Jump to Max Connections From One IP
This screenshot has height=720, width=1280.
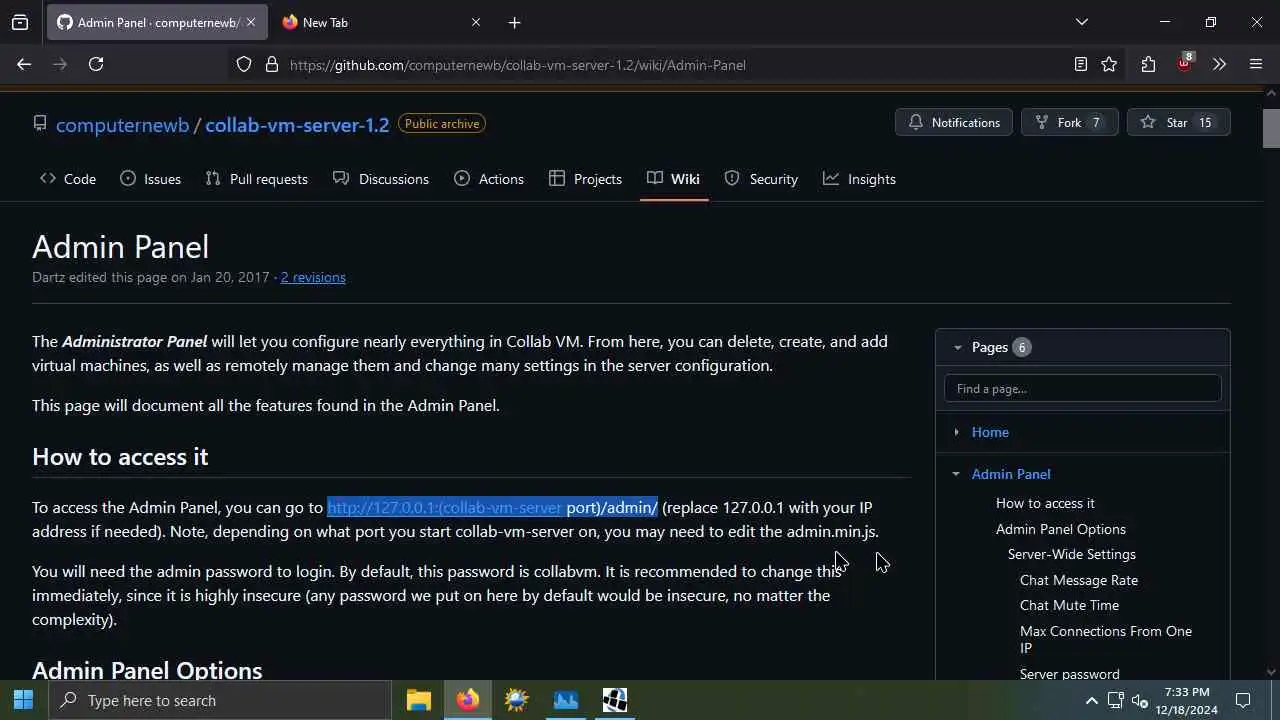pyautogui.click(x=1106, y=639)
